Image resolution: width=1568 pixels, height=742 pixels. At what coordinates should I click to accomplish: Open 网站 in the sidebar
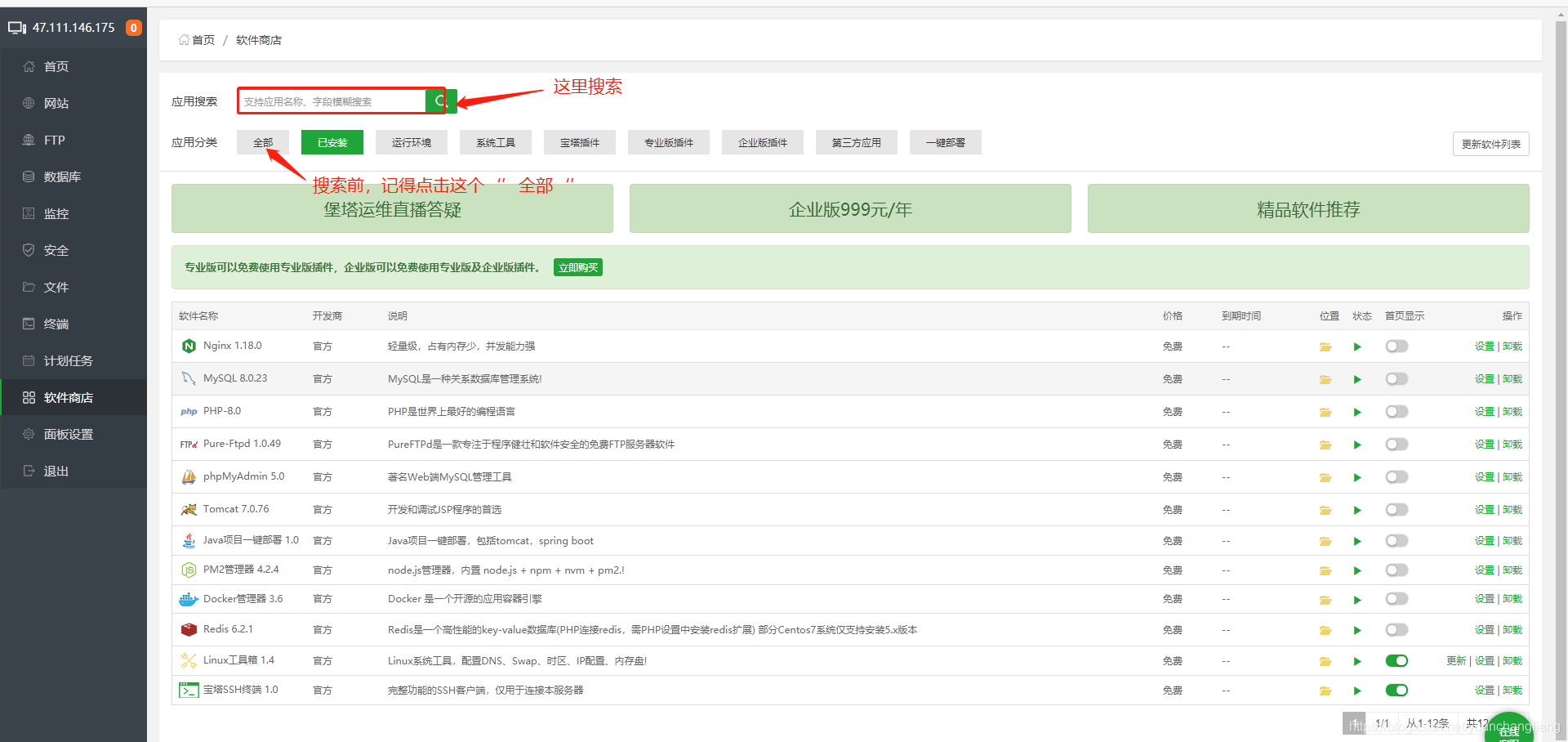73,103
